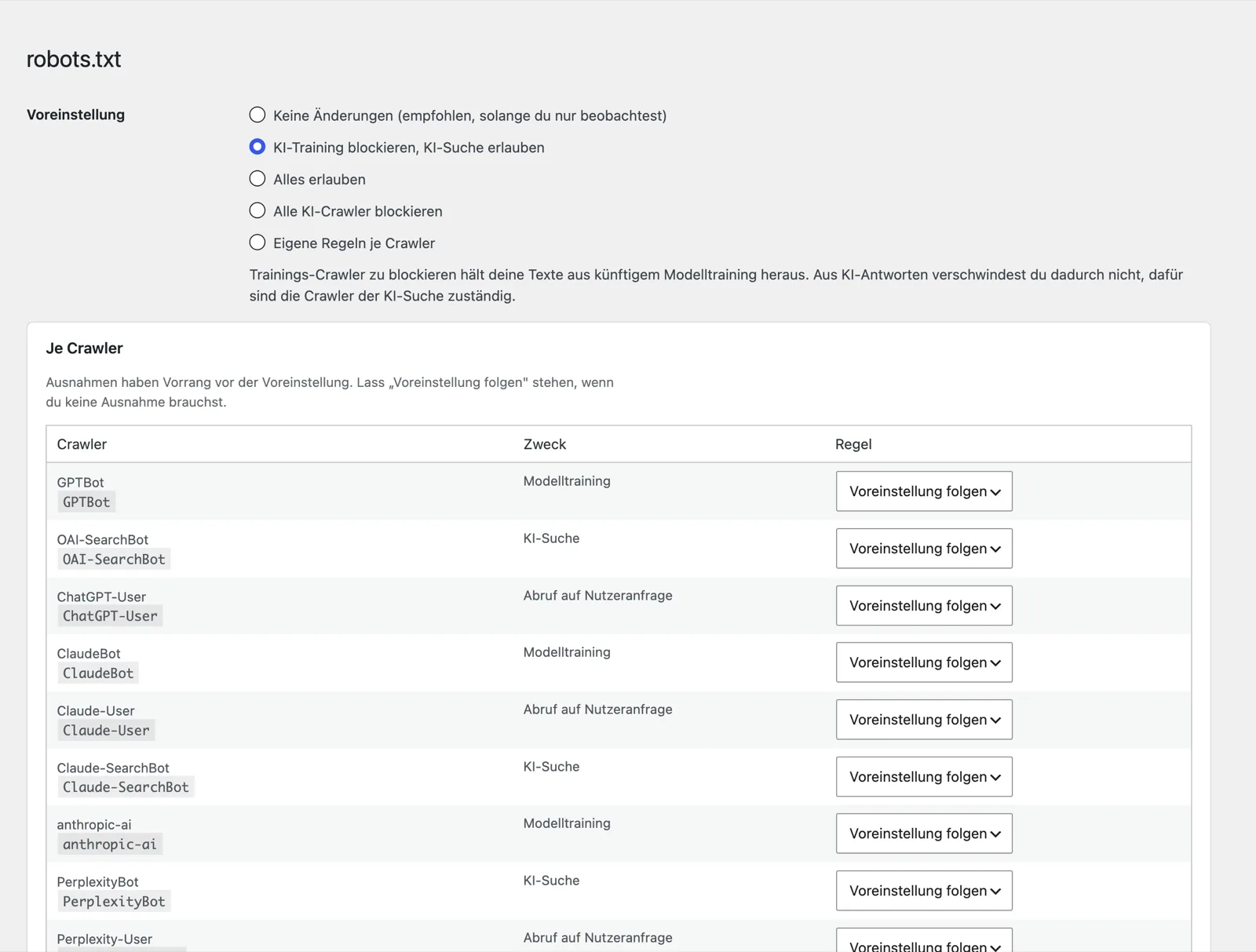Click 'KI-Suche' in the PerplexityBot row
Viewport: 1256px width, 952px height.
point(551,881)
